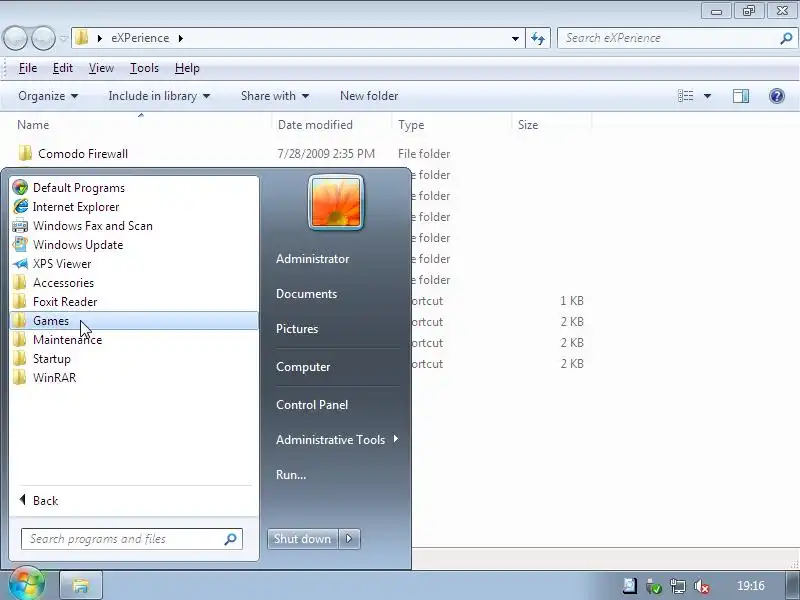Image resolution: width=800 pixels, height=600 pixels.
Task: Click the New folder button
Action: coord(369,96)
